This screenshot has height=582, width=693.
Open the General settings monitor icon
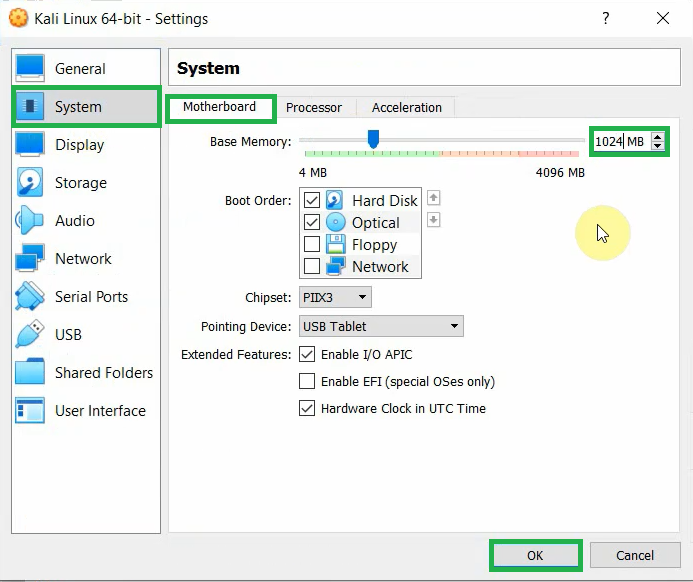[x=30, y=68]
